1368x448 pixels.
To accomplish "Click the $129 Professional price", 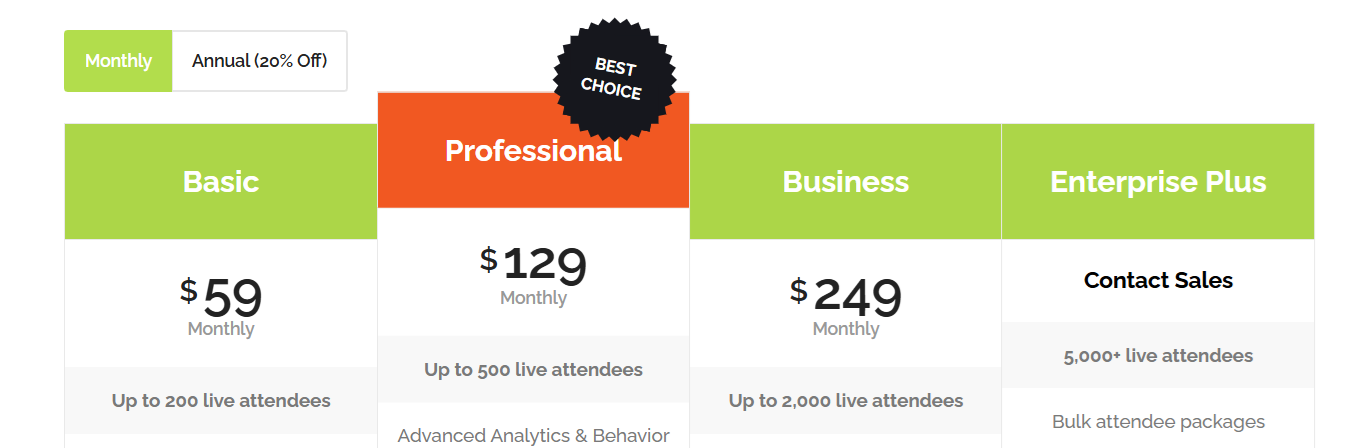I will (534, 265).
